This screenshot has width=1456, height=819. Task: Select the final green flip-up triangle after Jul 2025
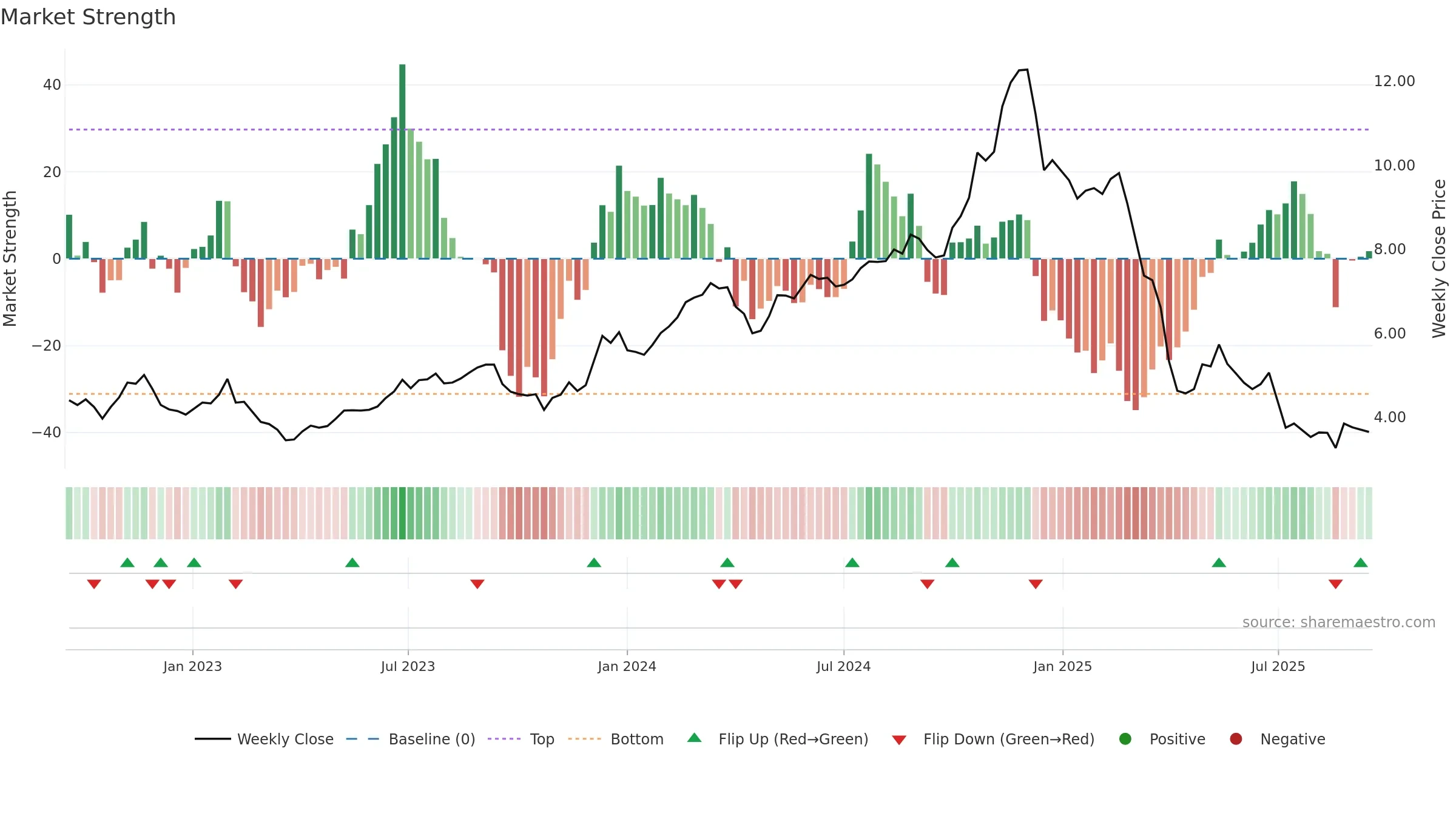tap(1361, 562)
